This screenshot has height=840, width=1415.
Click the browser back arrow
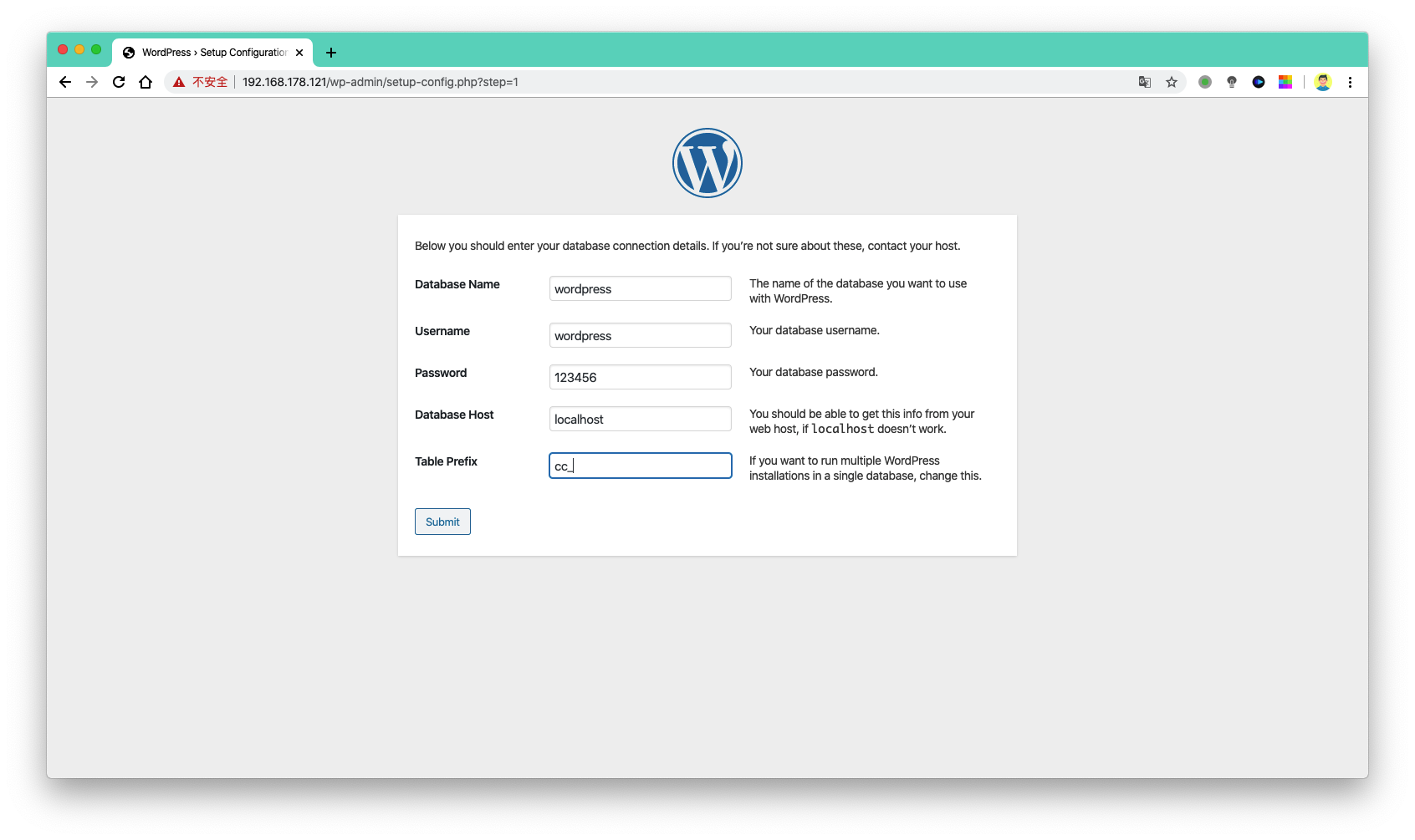(65, 82)
